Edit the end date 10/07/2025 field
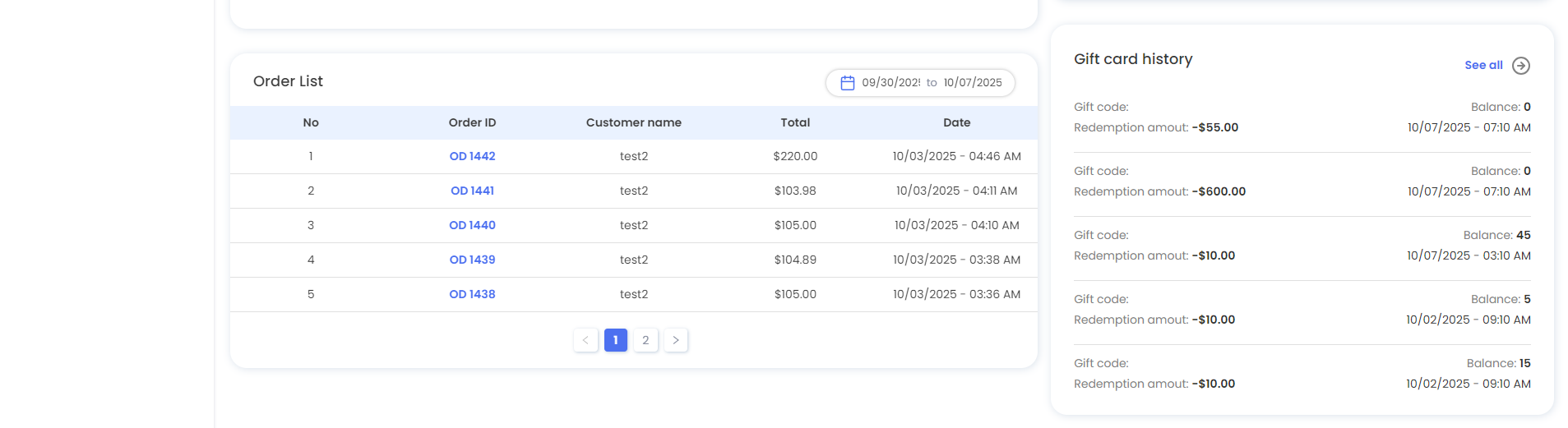This screenshot has height=428, width=1568. [x=973, y=83]
